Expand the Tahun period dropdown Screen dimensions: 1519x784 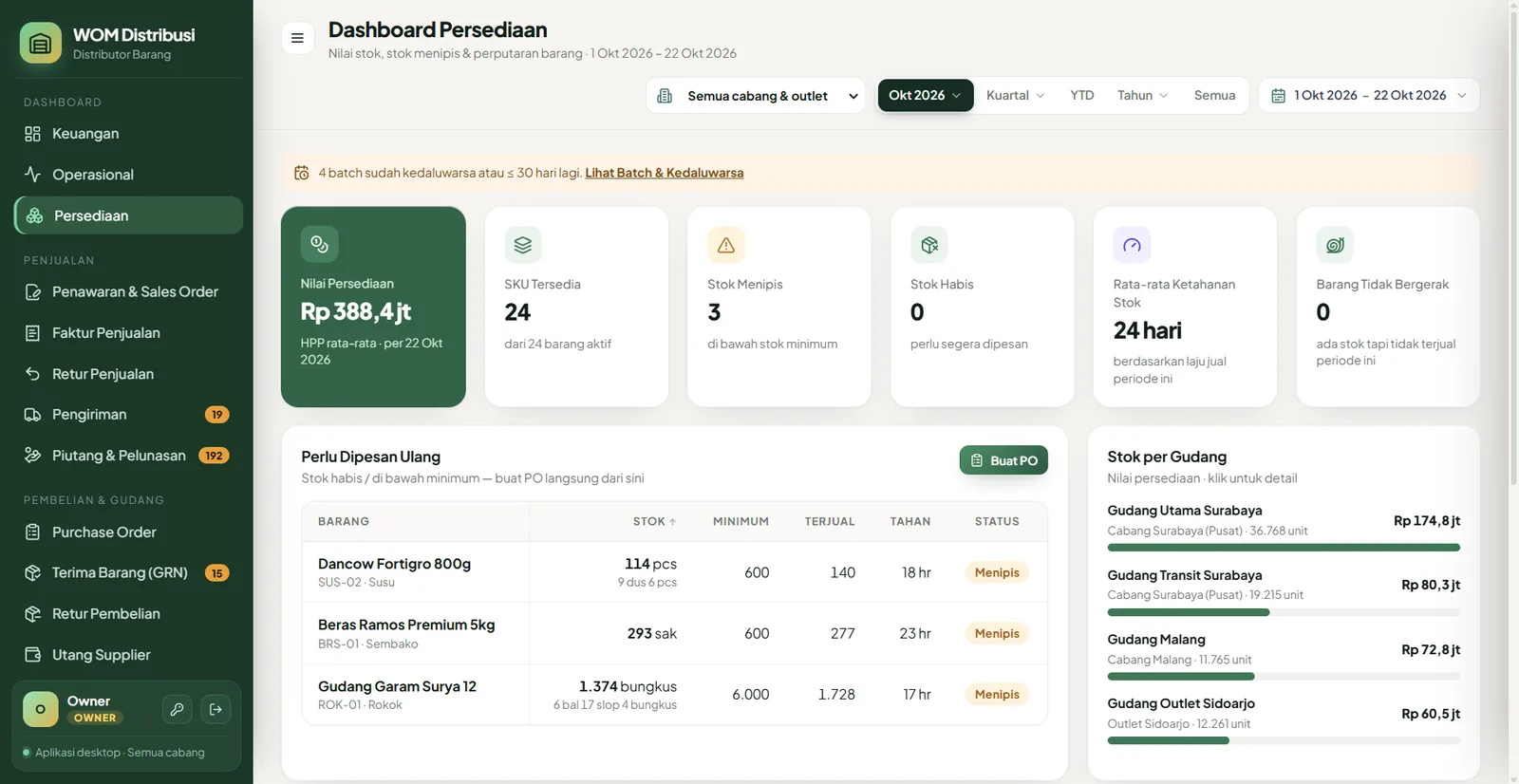[1142, 95]
